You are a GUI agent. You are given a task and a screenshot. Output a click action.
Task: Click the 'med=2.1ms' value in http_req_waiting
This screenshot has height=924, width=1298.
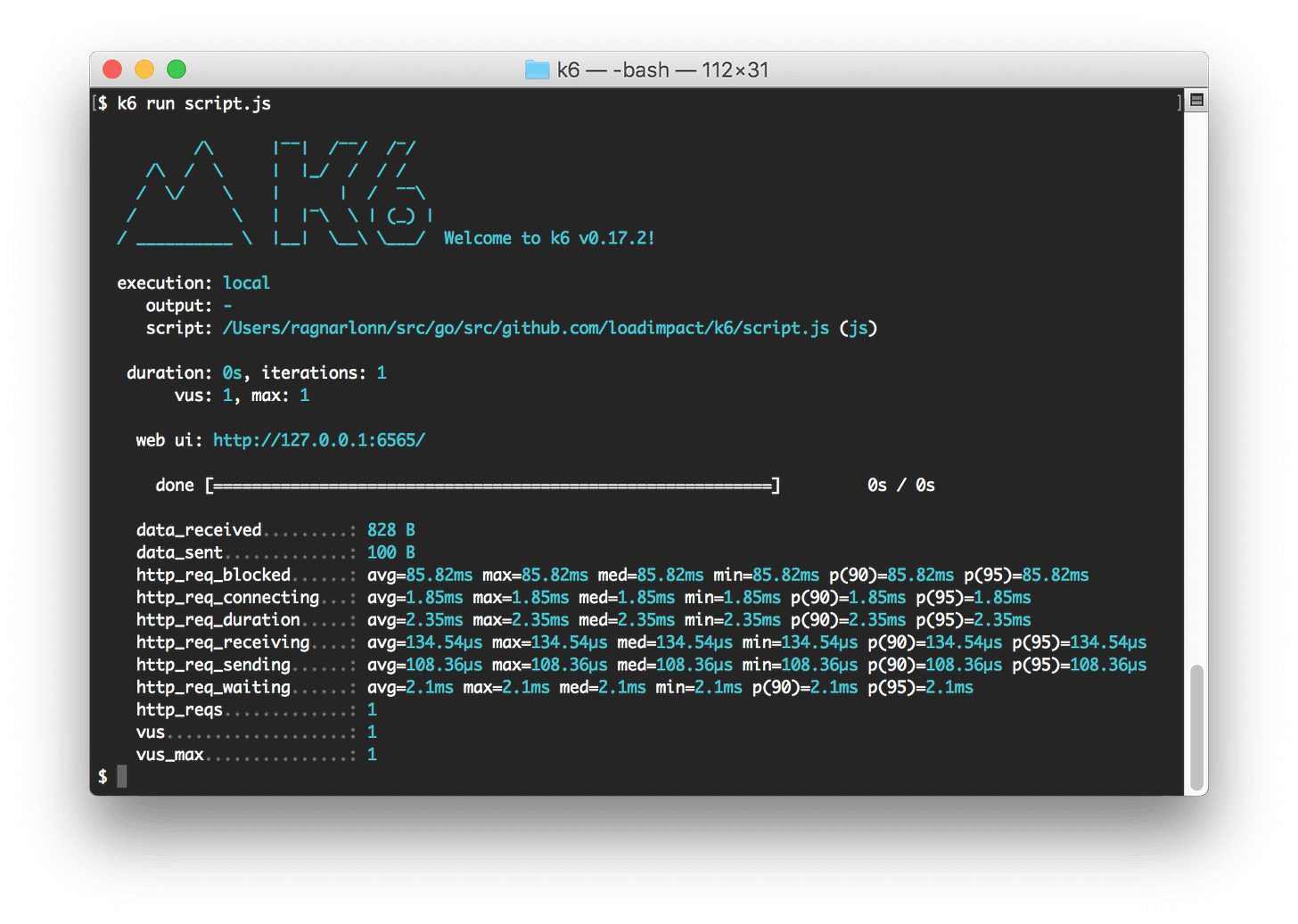[x=603, y=687]
